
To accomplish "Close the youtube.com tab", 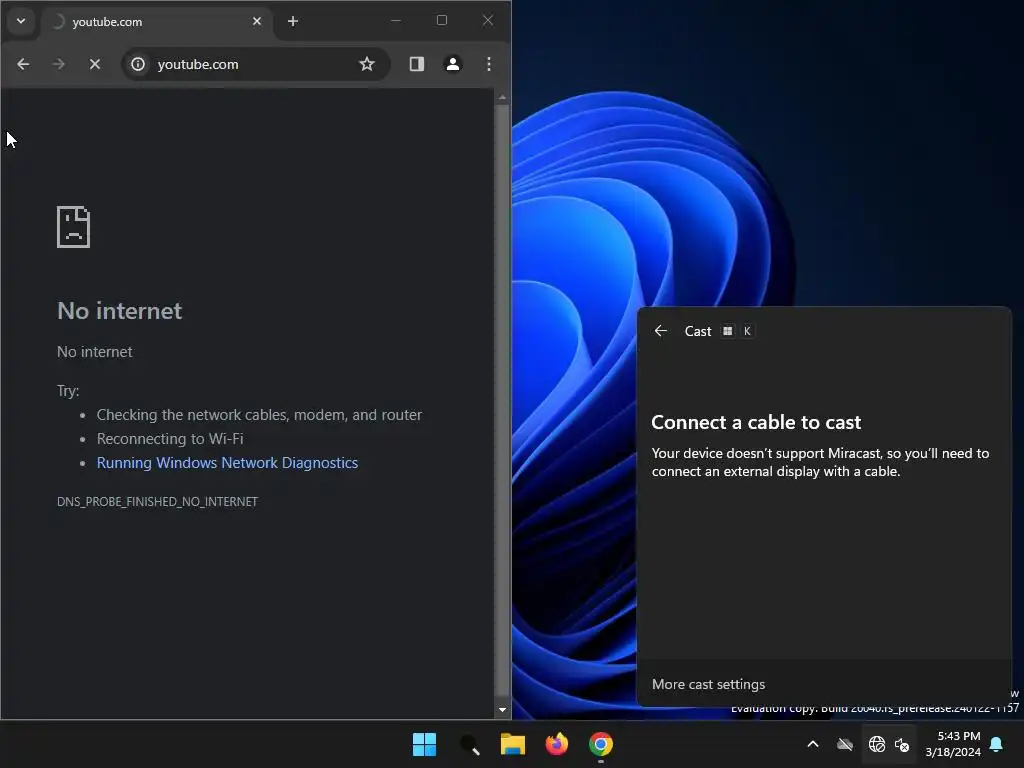I will click(257, 22).
